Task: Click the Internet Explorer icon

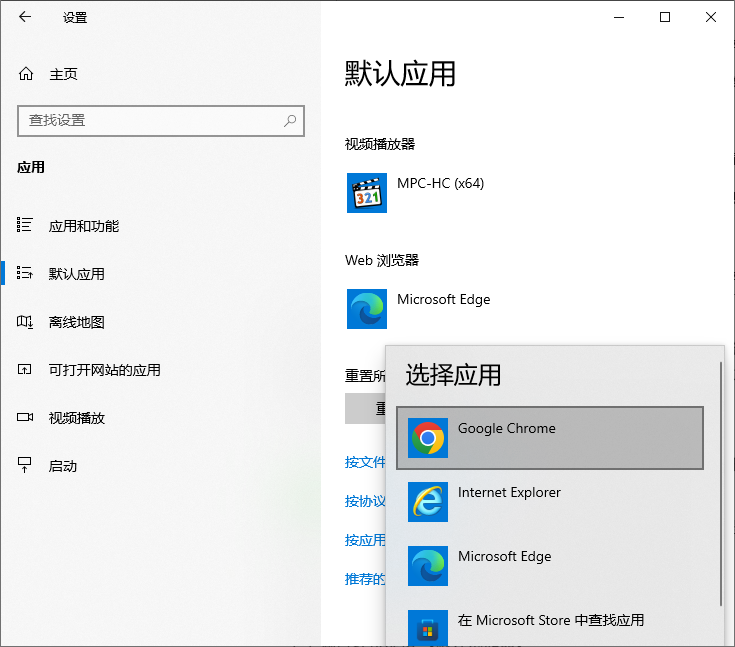Action: coord(428,502)
